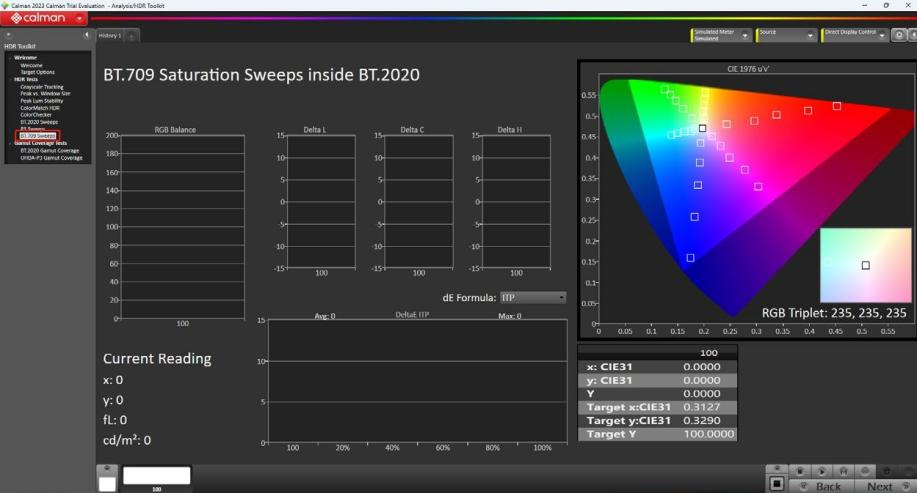Click the trash icon in the bottom toolbar
Screen dimensions: 917x493
click(799, 471)
